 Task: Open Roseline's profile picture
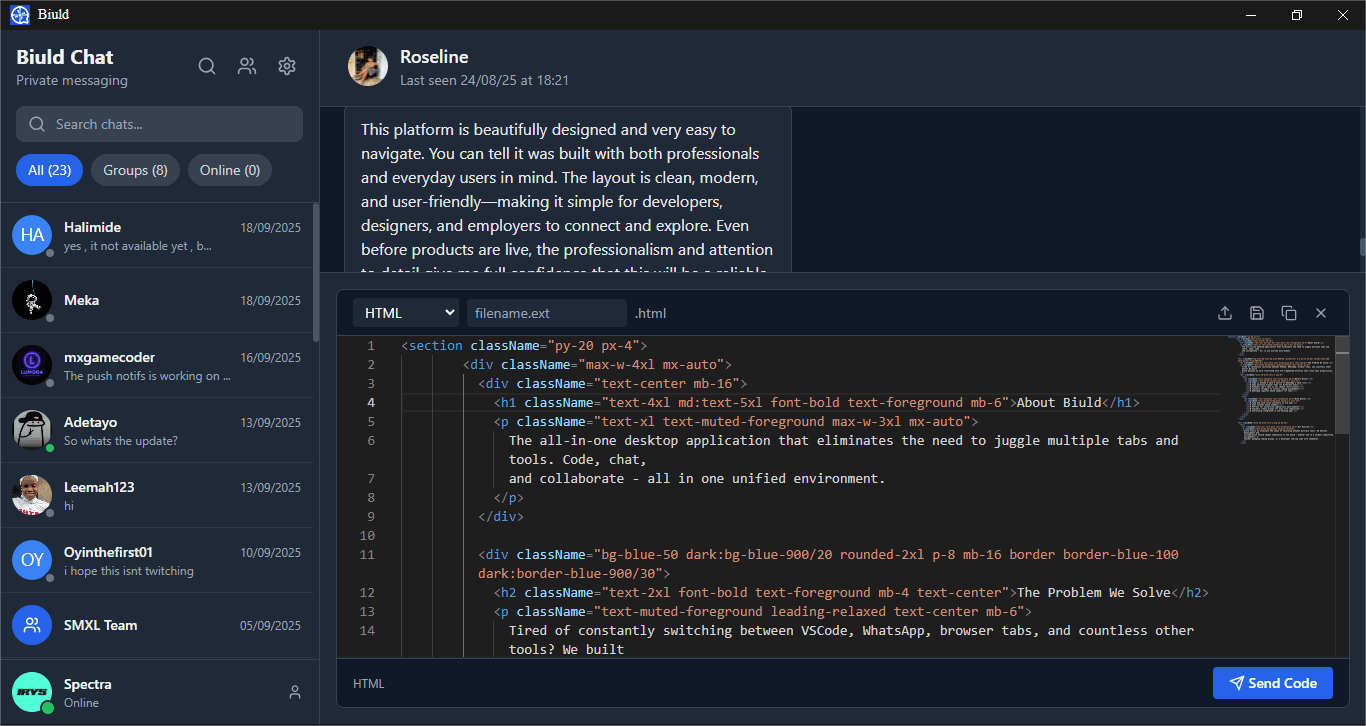click(368, 66)
